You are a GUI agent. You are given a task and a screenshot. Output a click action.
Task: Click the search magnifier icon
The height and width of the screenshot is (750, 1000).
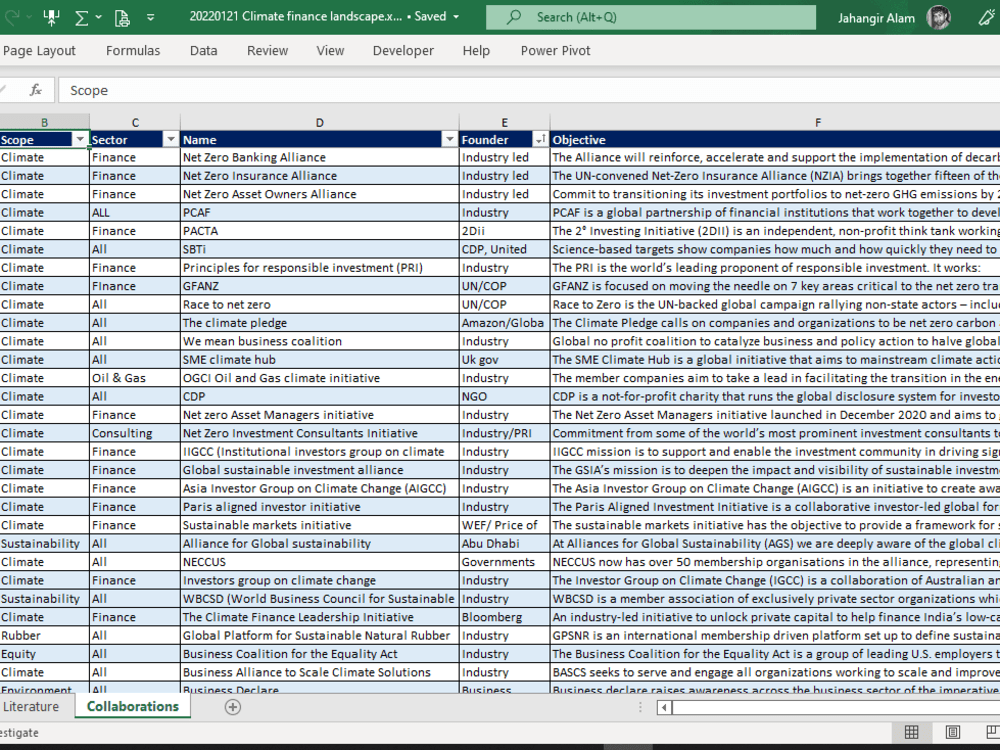click(513, 17)
